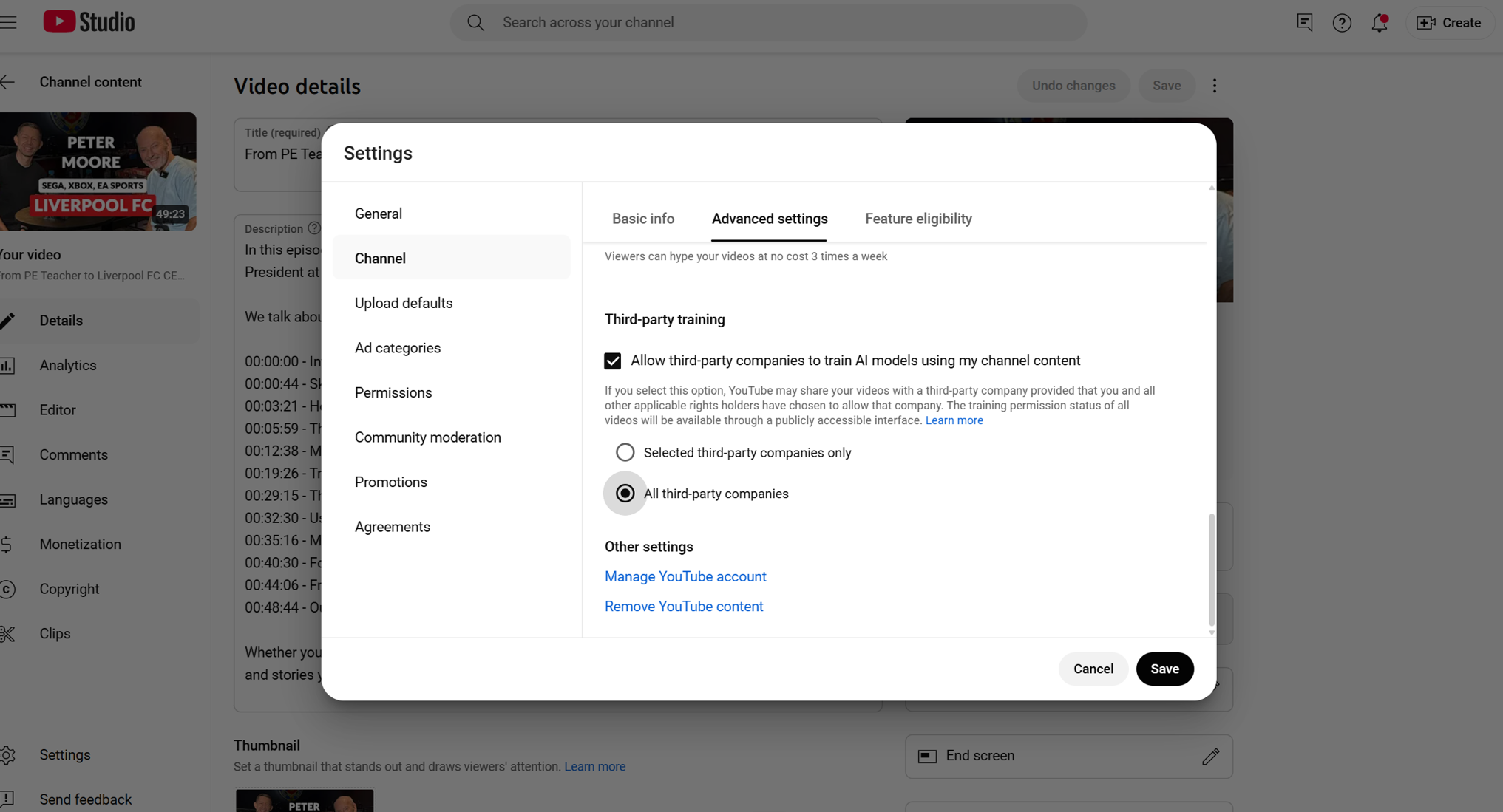The image size is (1503, 812).
Task: Open Community moderation settings section
Action: click(427, 437)
